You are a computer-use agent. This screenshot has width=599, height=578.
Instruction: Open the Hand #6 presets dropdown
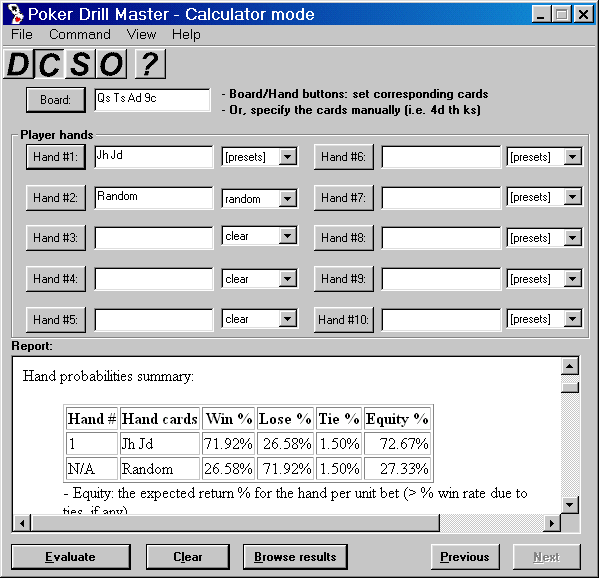[x=545, y=157]
